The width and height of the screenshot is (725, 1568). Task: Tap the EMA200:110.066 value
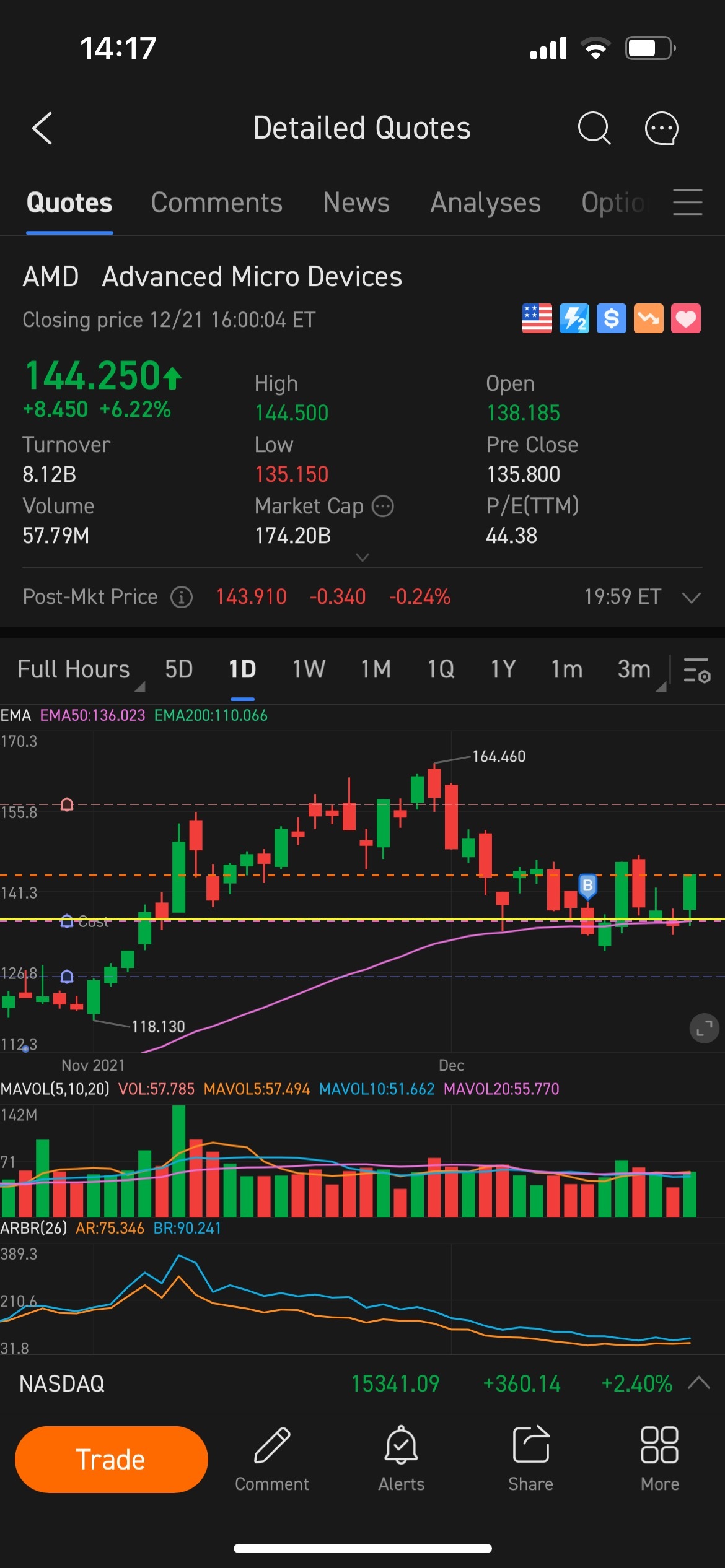coord(211,715)
